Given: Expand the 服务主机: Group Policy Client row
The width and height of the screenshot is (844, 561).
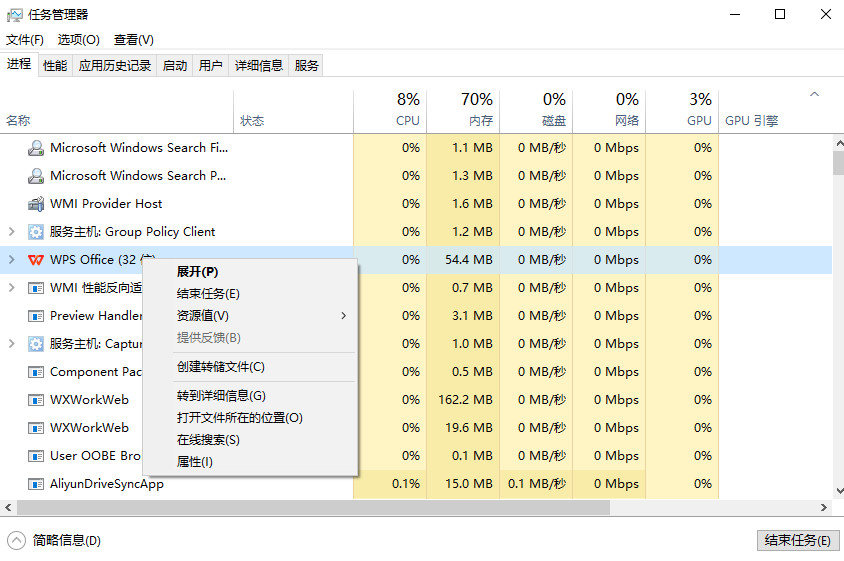Looking at the screenshot, I should point(11,232).
